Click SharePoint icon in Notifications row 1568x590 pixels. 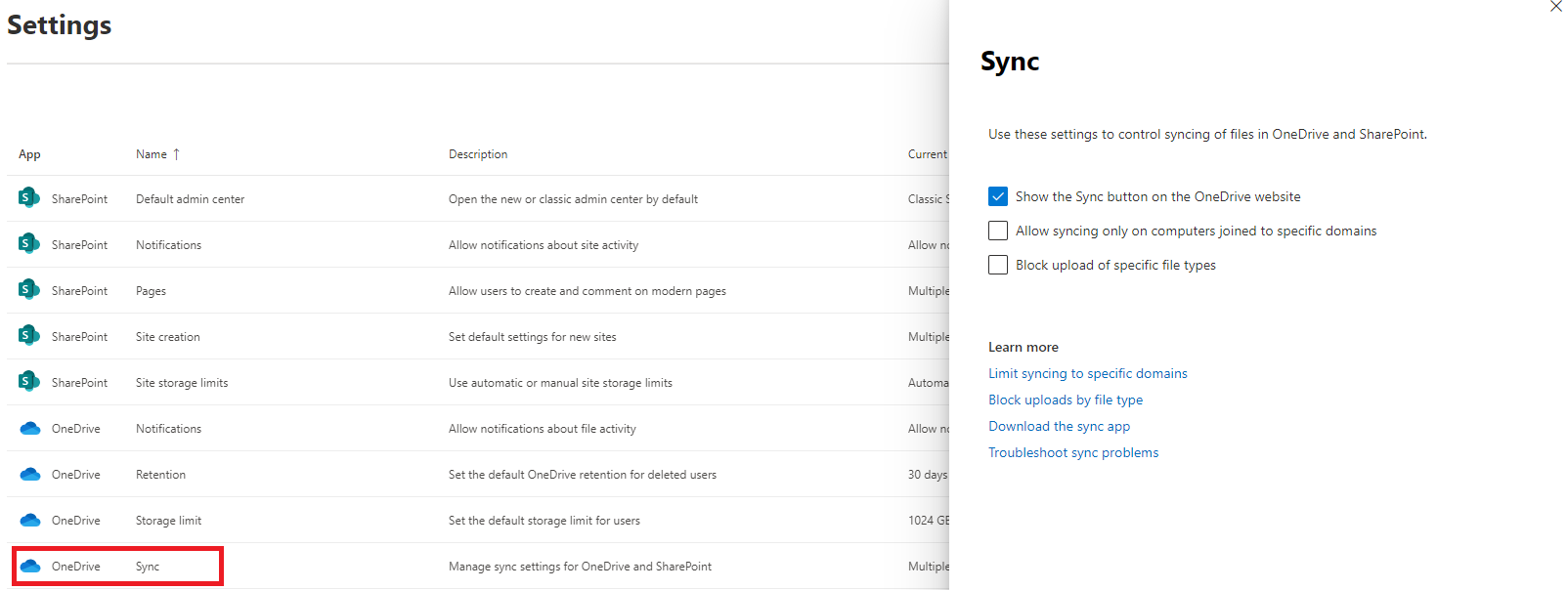(x=29, y=243)
